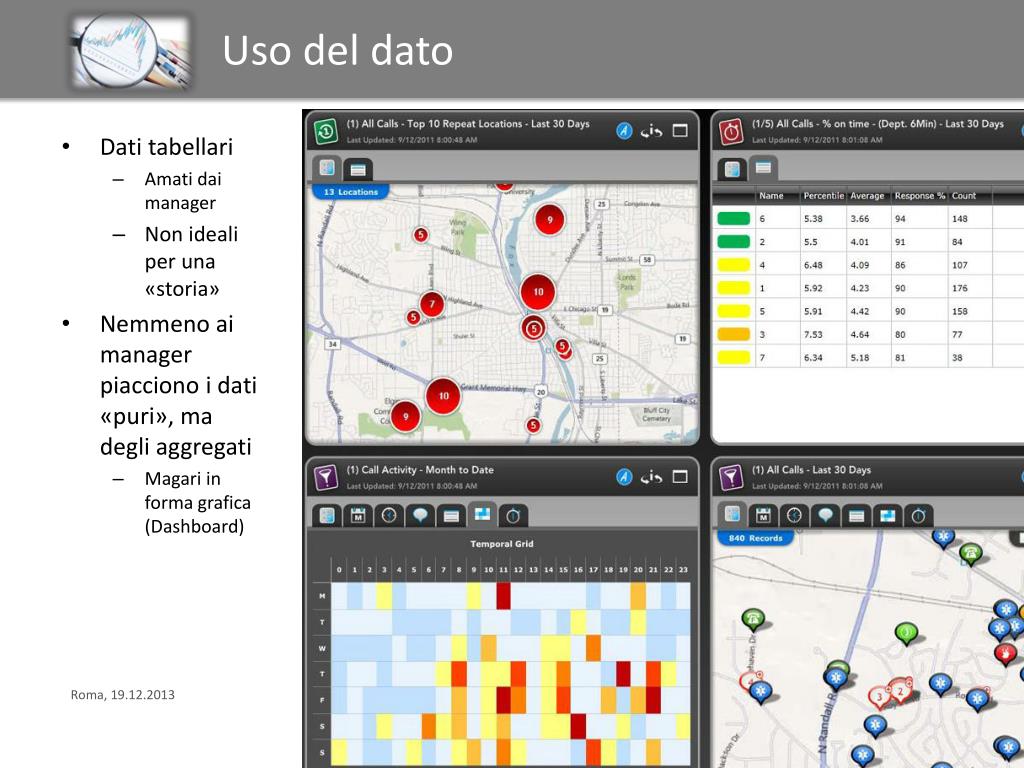The image size is (1024, 768).
Task: Click the blue compass icon in Top 10 Repeat Locations panel
Action: tap(624, 131)
